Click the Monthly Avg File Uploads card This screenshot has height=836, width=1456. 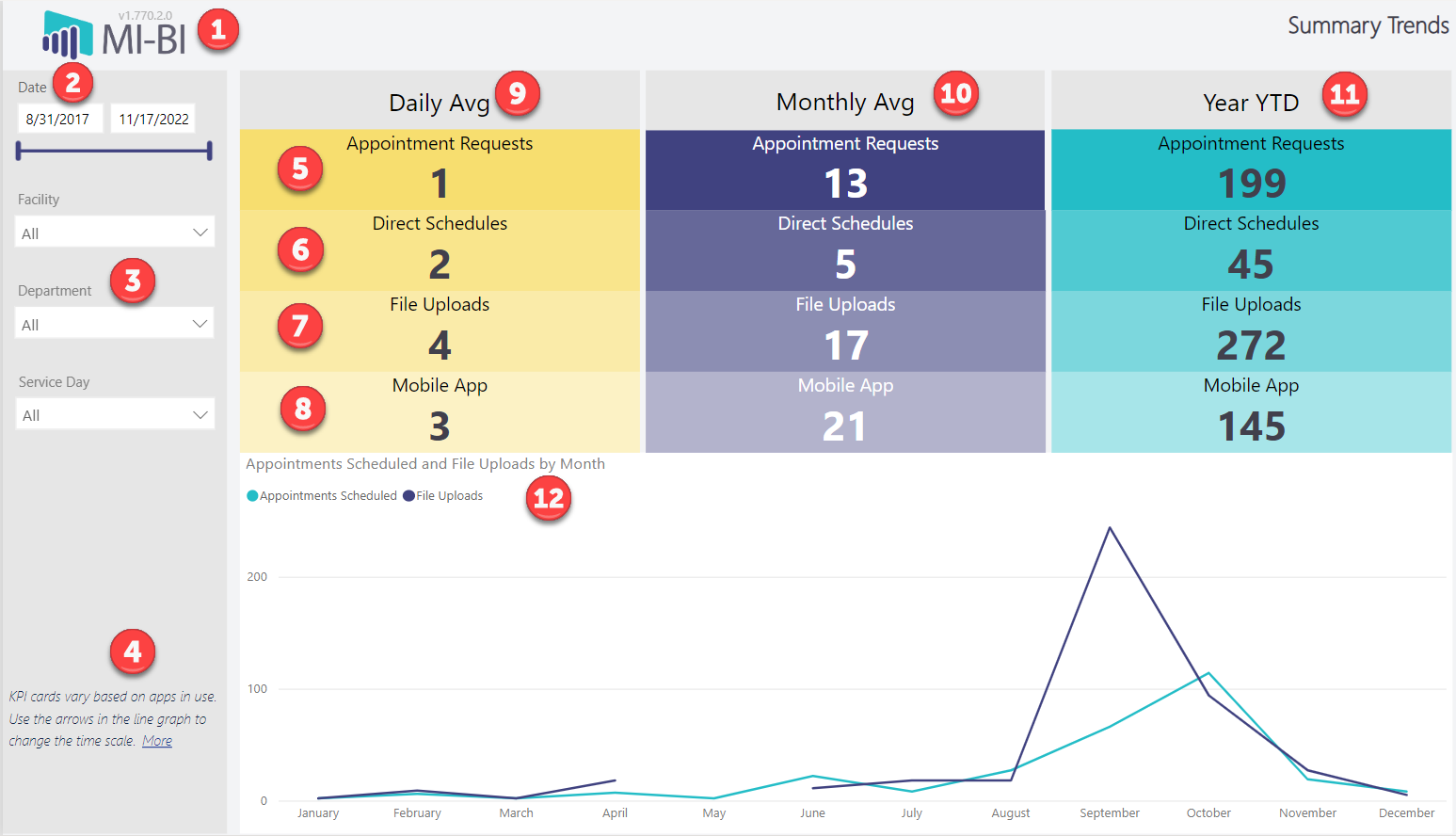(844, 330)
